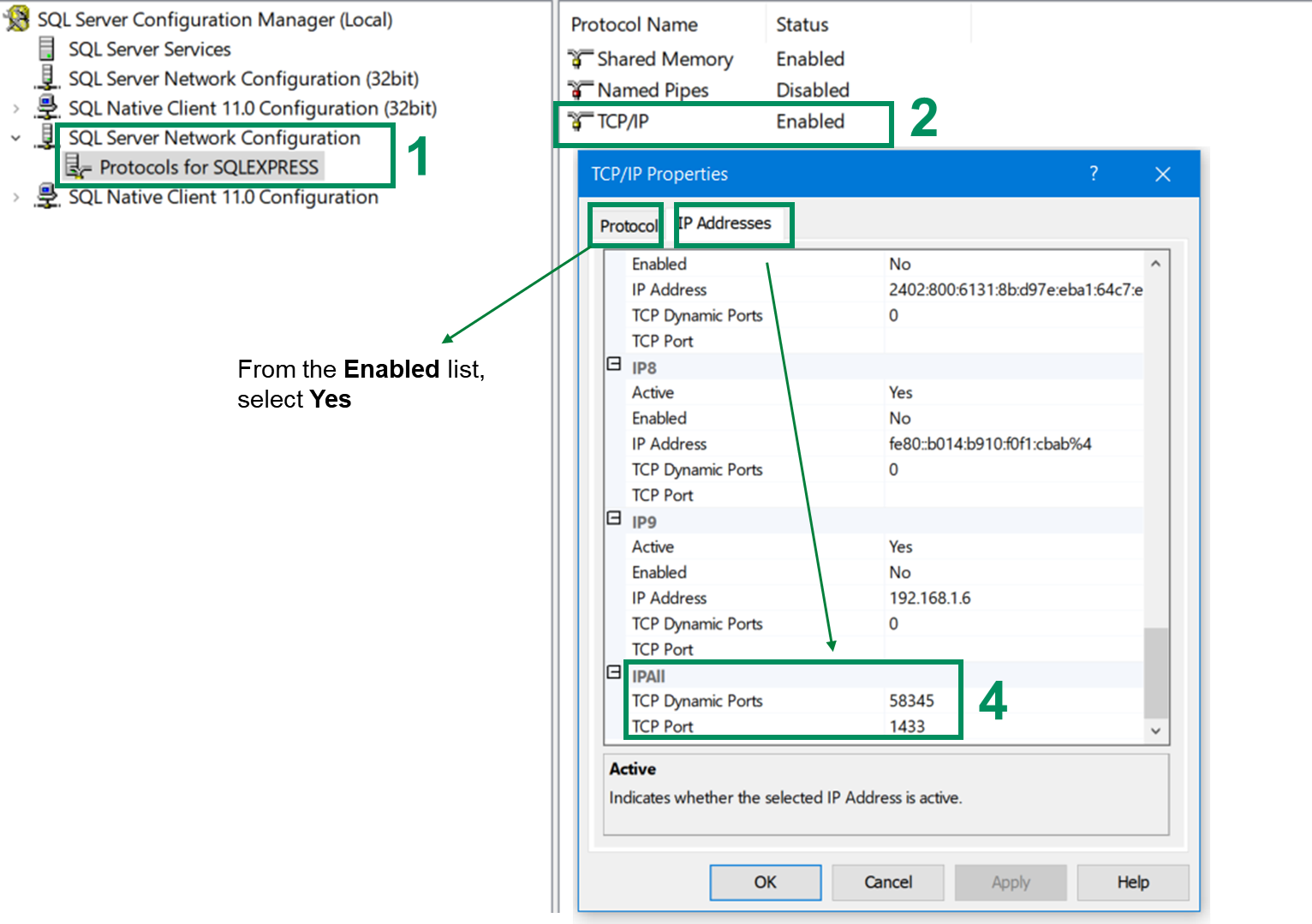Select SQL Server Network Configuration tree item

214,137
